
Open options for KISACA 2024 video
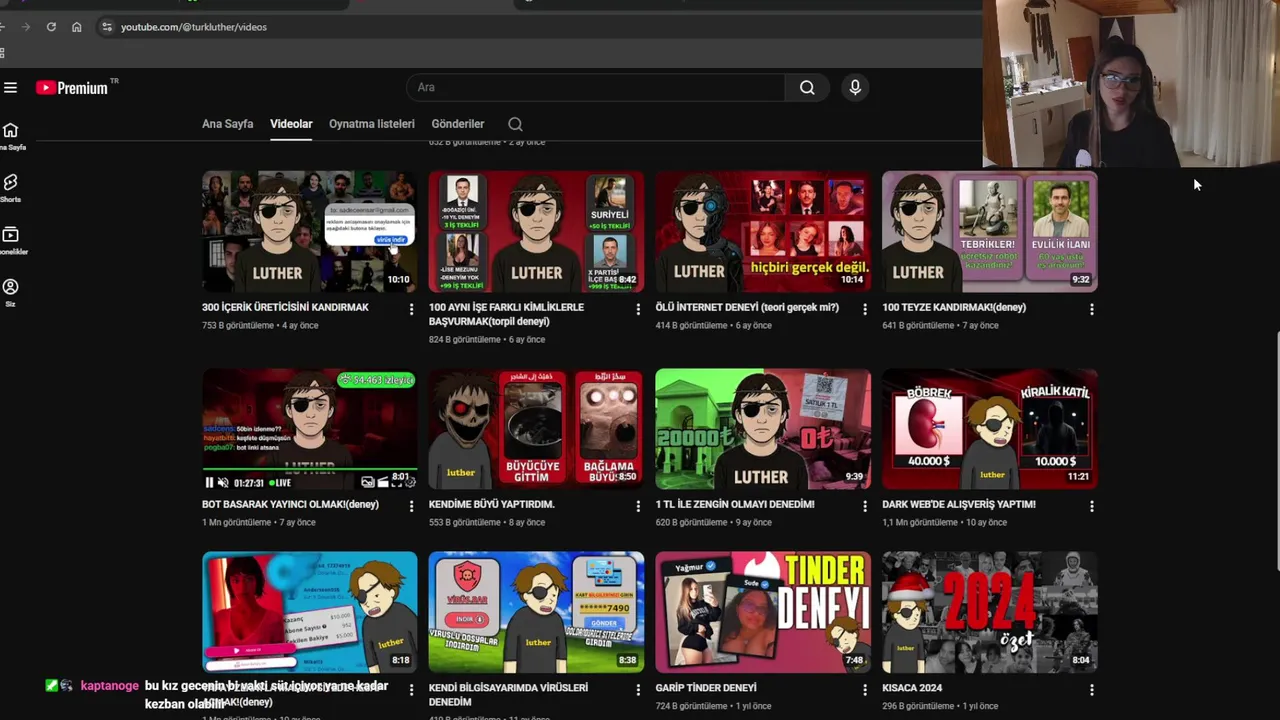[x=1092, y=689]
